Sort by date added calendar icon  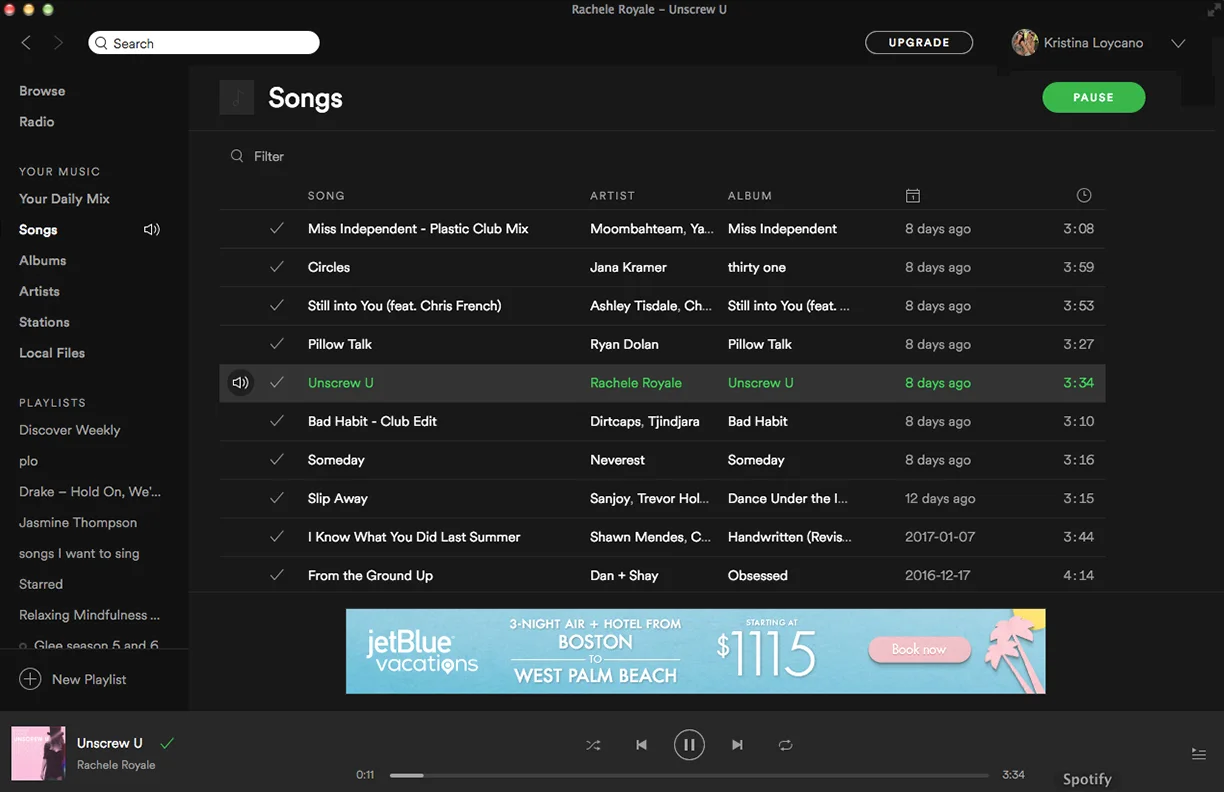(912, 196)
